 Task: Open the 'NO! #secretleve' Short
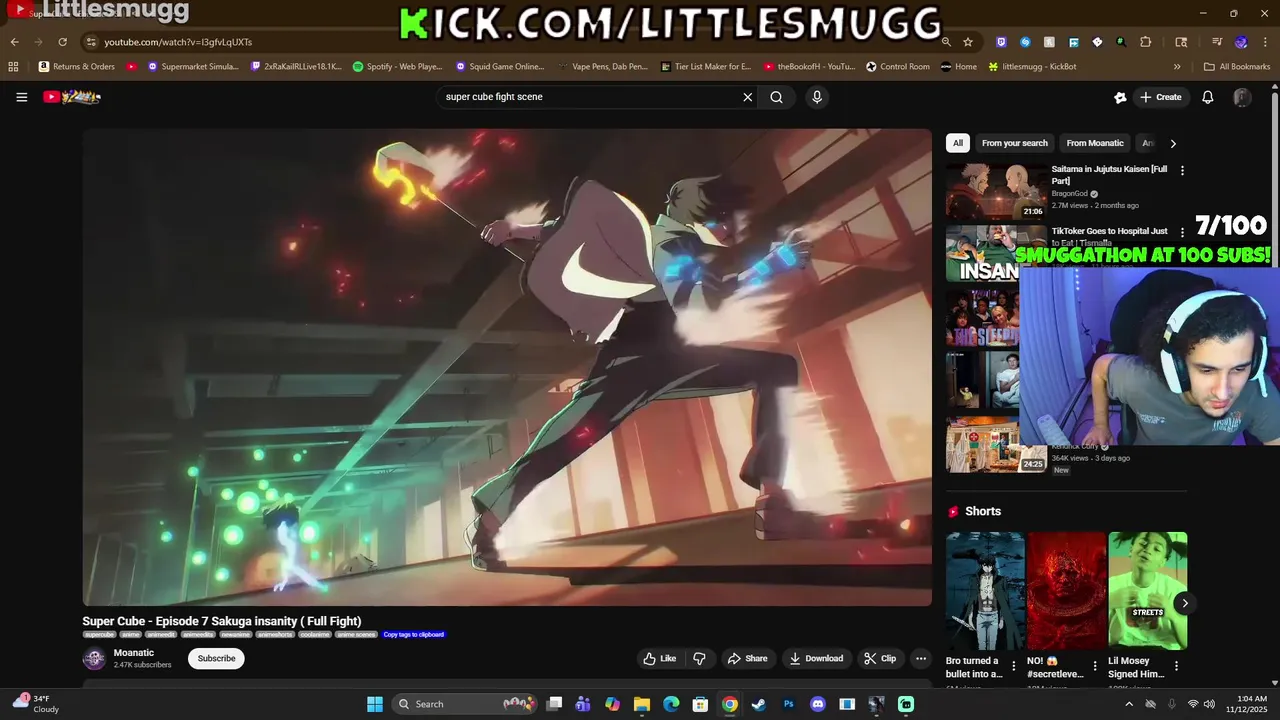1066,591
